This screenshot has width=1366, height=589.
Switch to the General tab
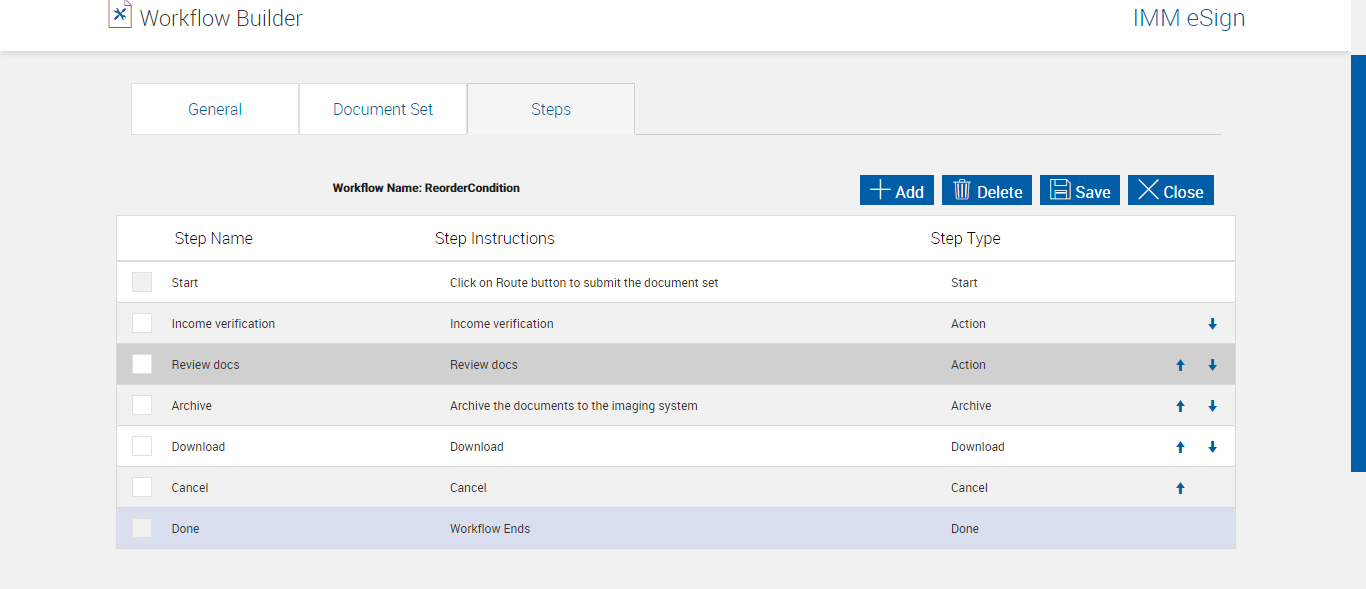215,109
